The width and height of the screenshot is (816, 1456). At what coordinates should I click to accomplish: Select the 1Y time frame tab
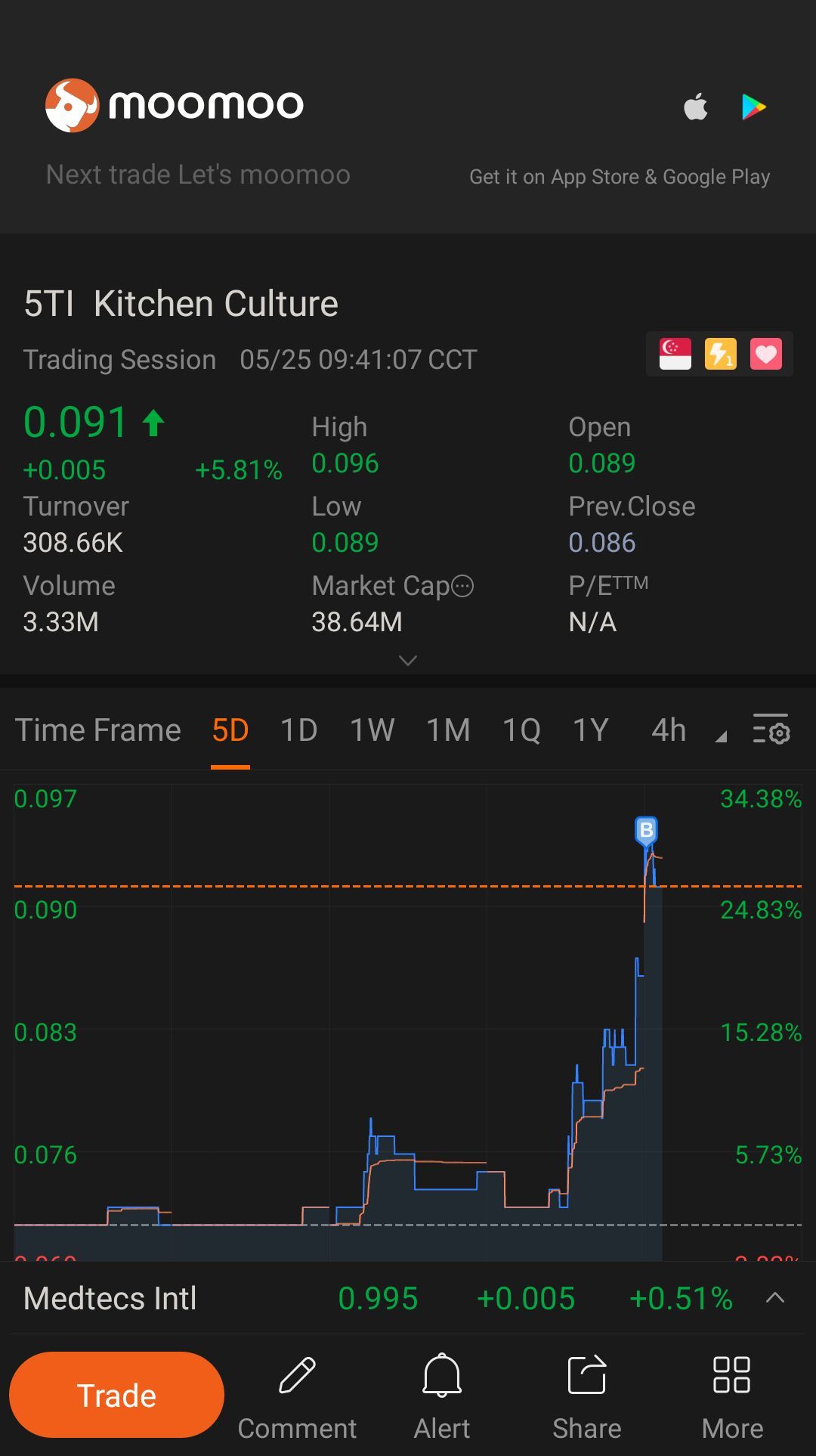click(590, 731)
